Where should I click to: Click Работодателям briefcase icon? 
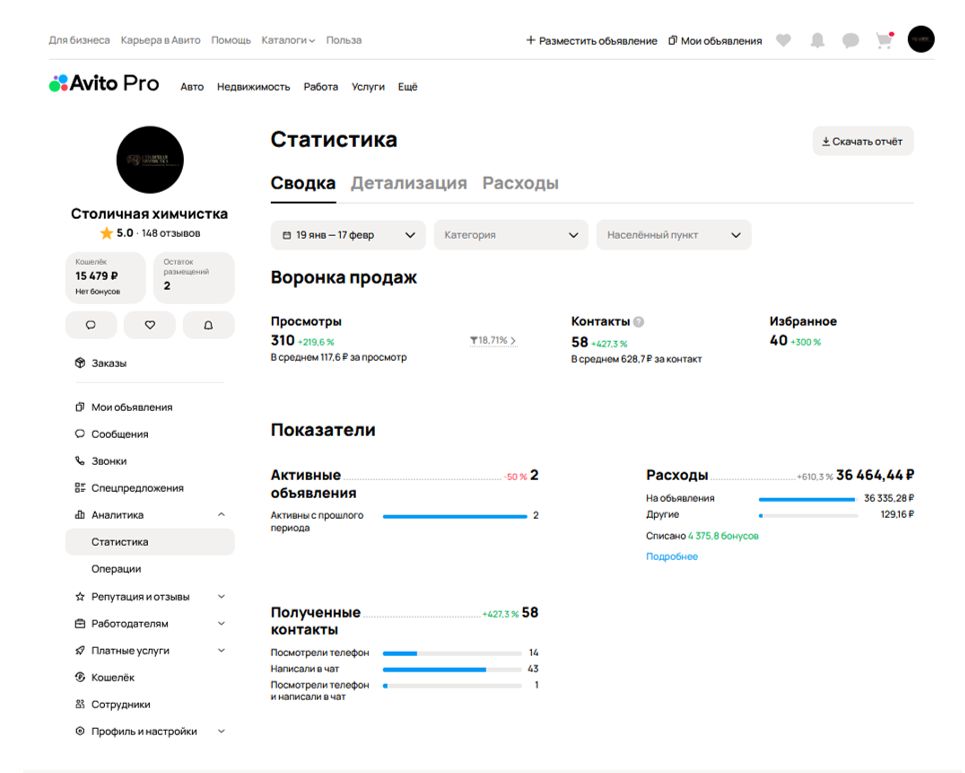[80, 623]
